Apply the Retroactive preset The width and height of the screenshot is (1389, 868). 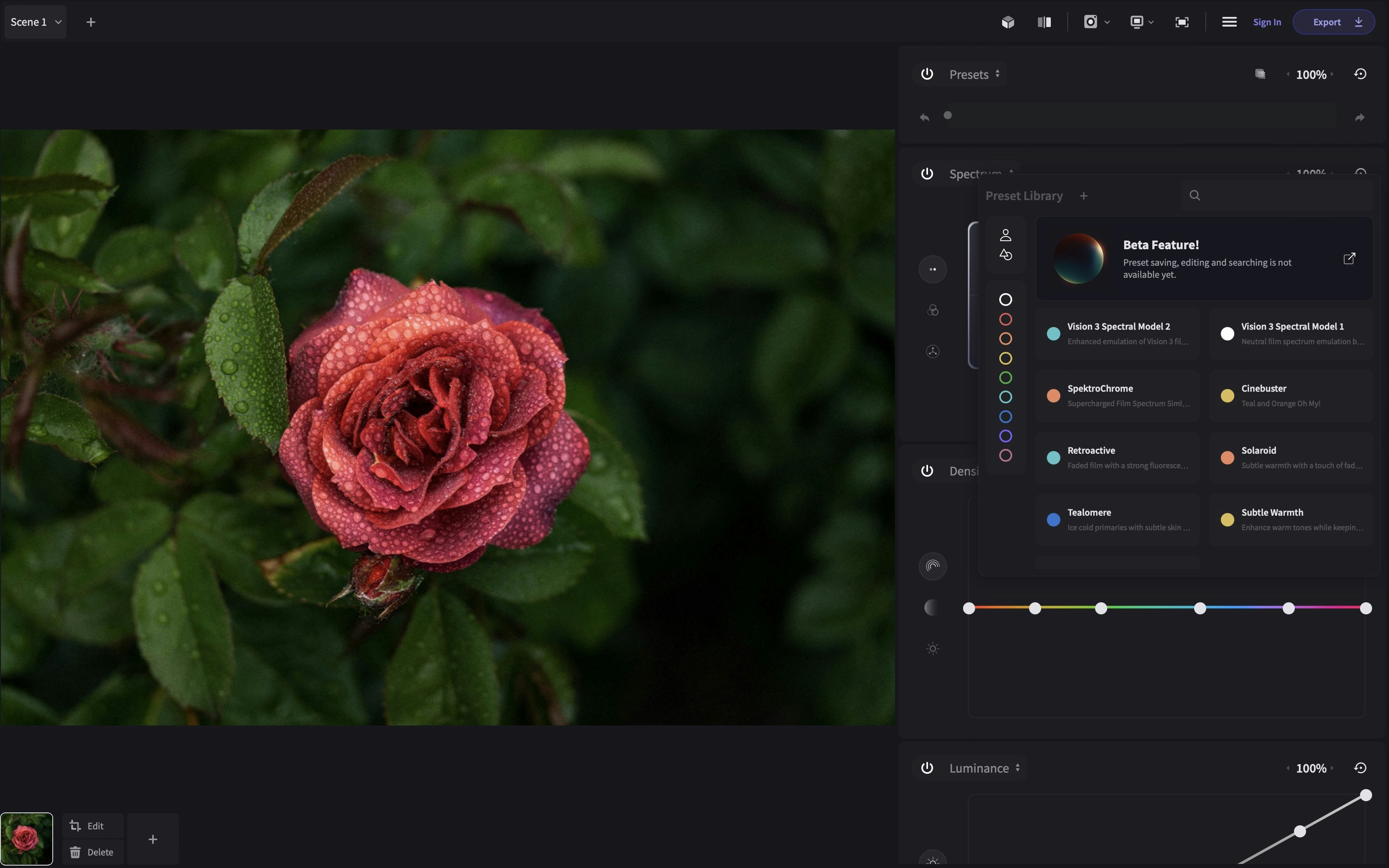coord(1117,457)
